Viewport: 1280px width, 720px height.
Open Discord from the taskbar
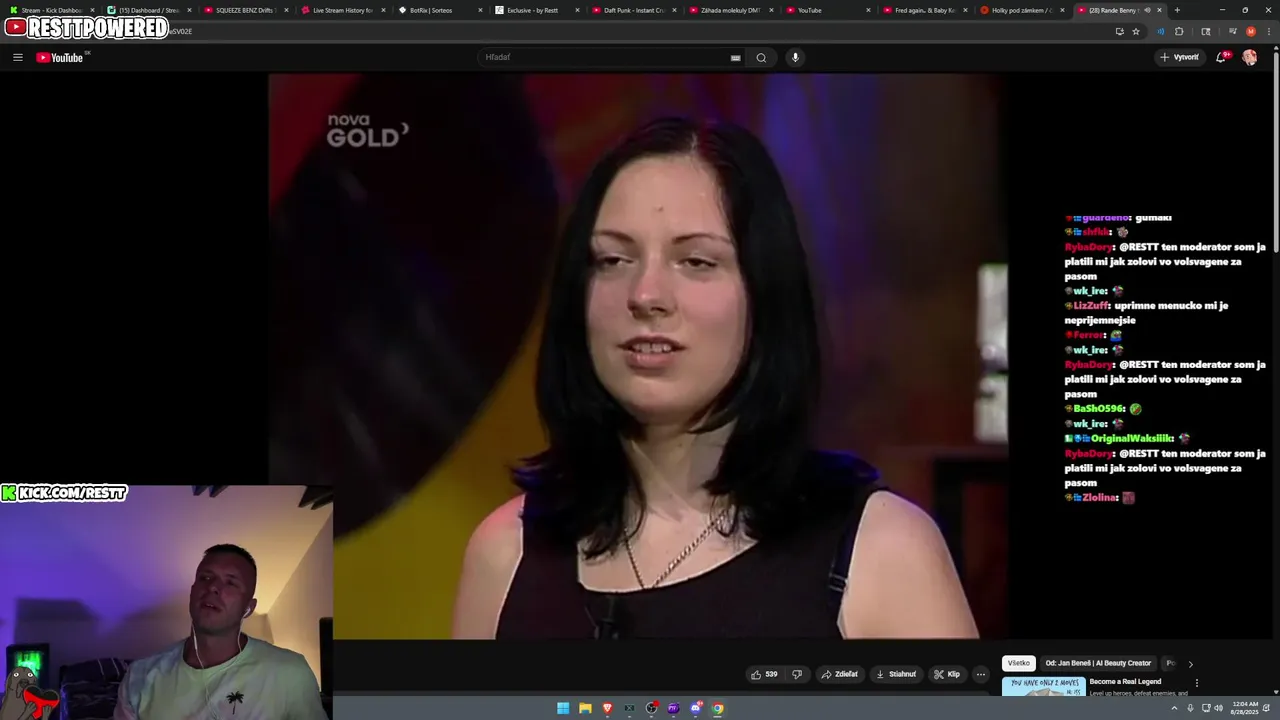point(696,708)
